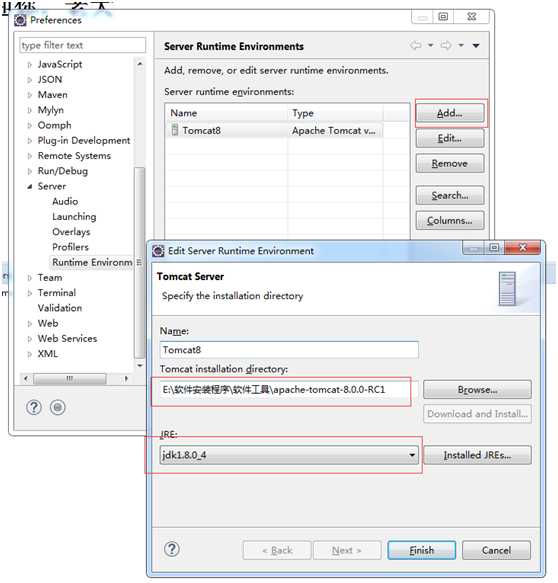Click the Remove button
Viewport: 558px width, 583px height.
450,164
